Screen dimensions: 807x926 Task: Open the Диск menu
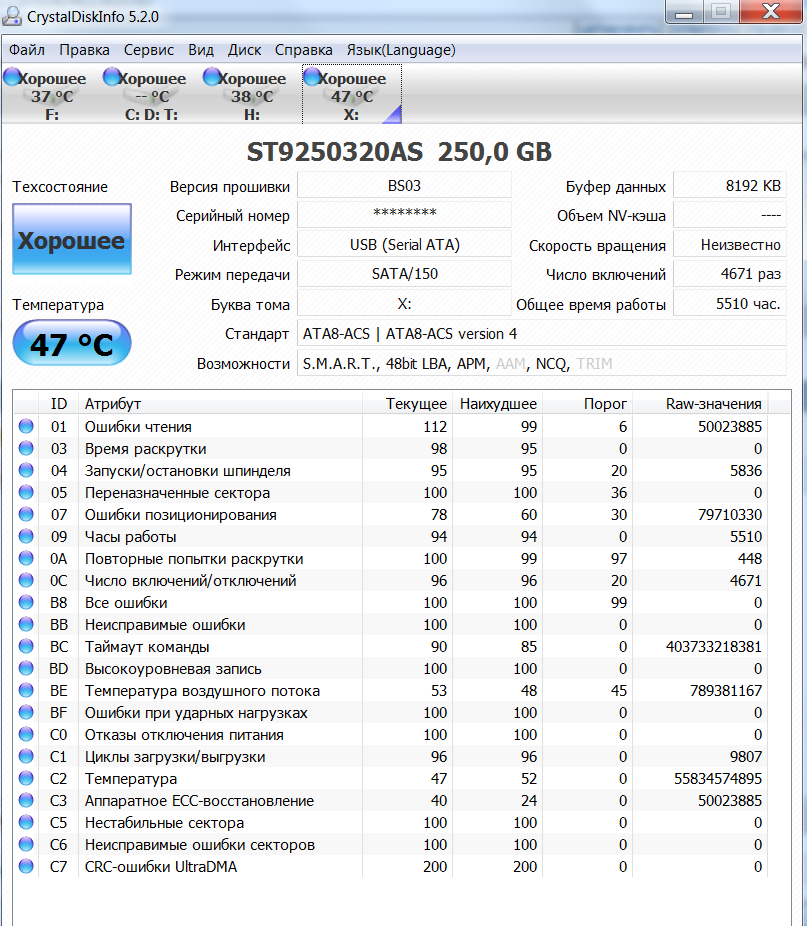click(245, 50)
